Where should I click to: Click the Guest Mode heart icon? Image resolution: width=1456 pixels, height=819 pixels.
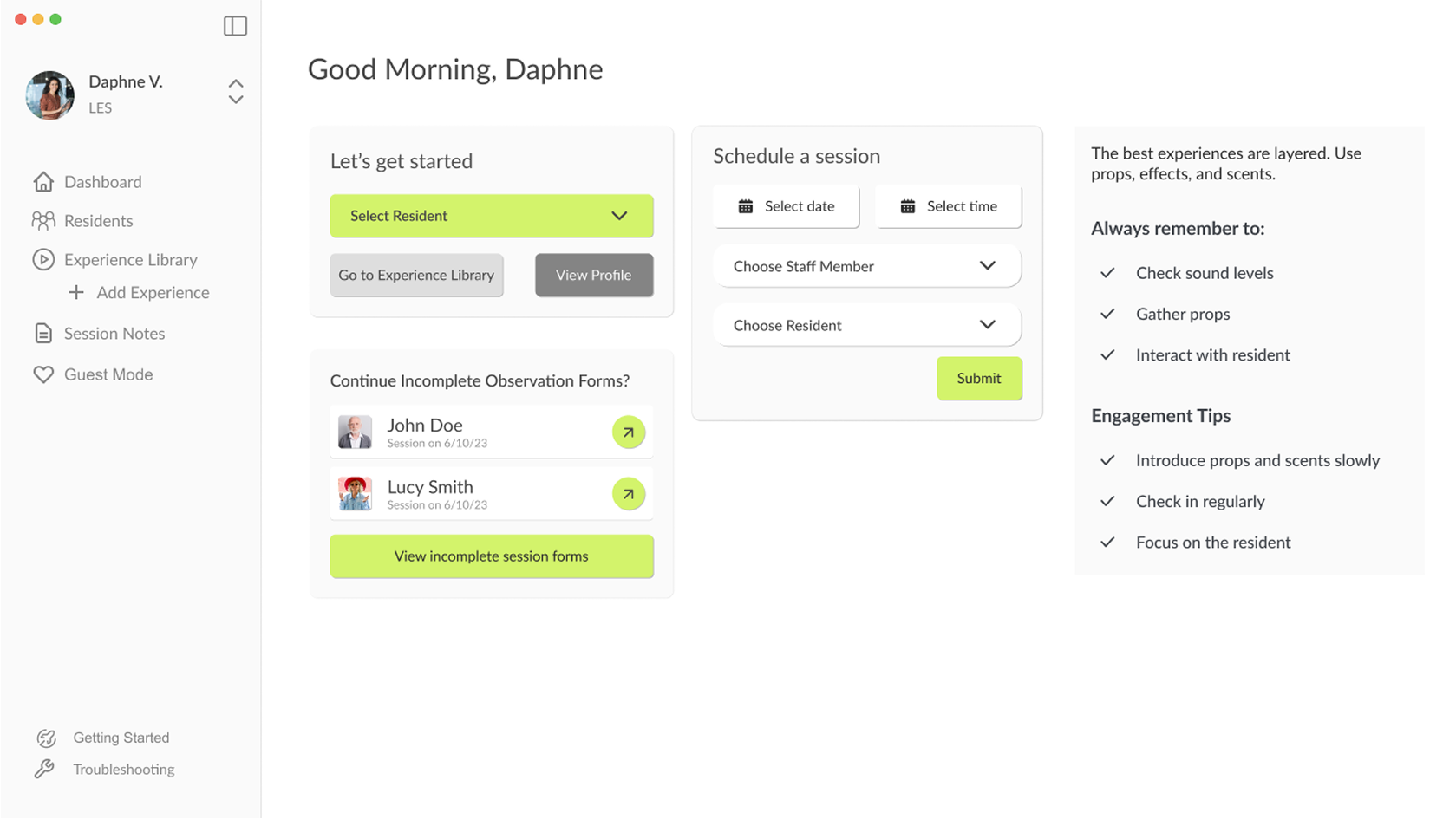pyautogui.click(x=43, y=374)
